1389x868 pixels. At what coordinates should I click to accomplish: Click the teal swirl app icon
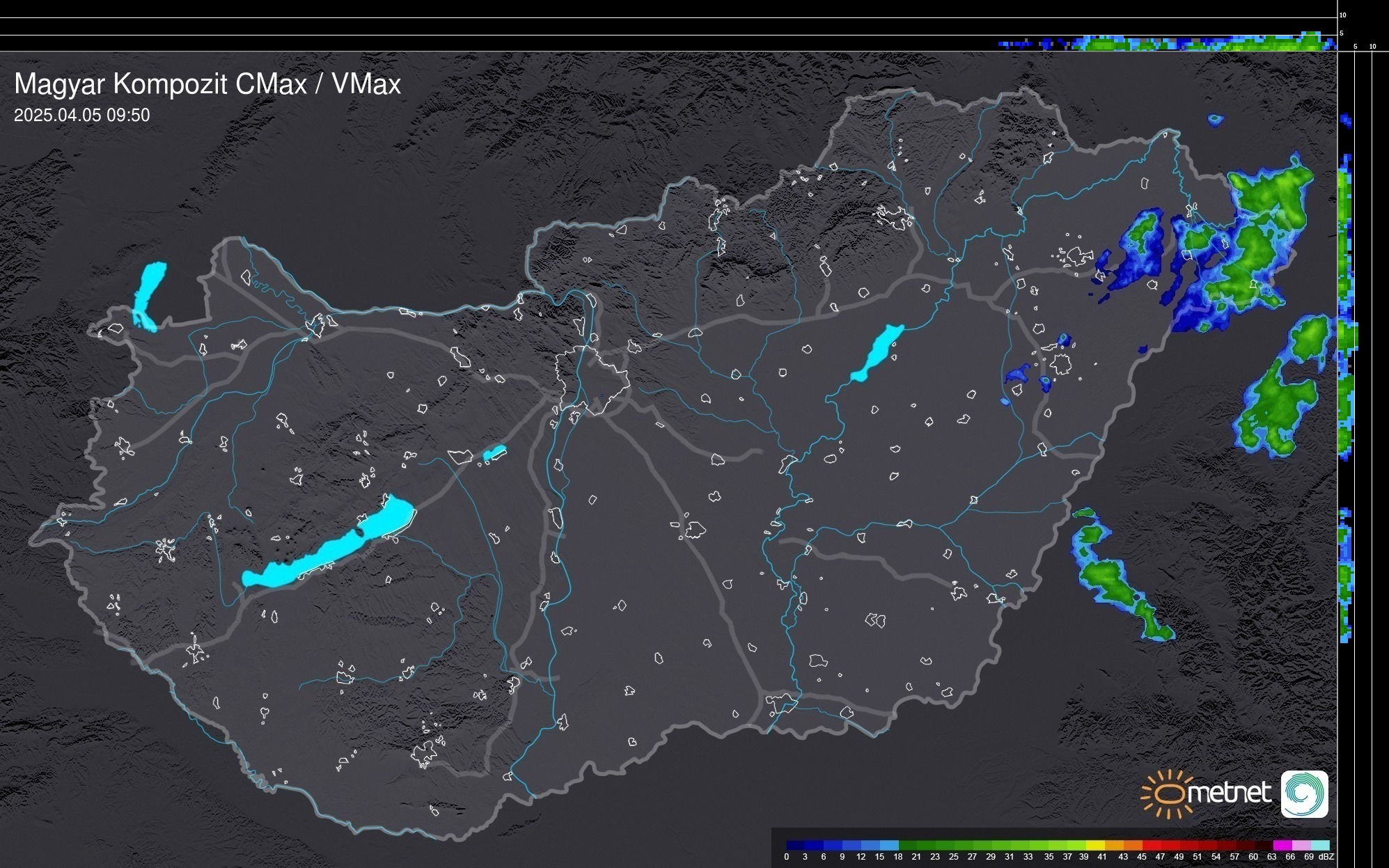(1304, 794)
